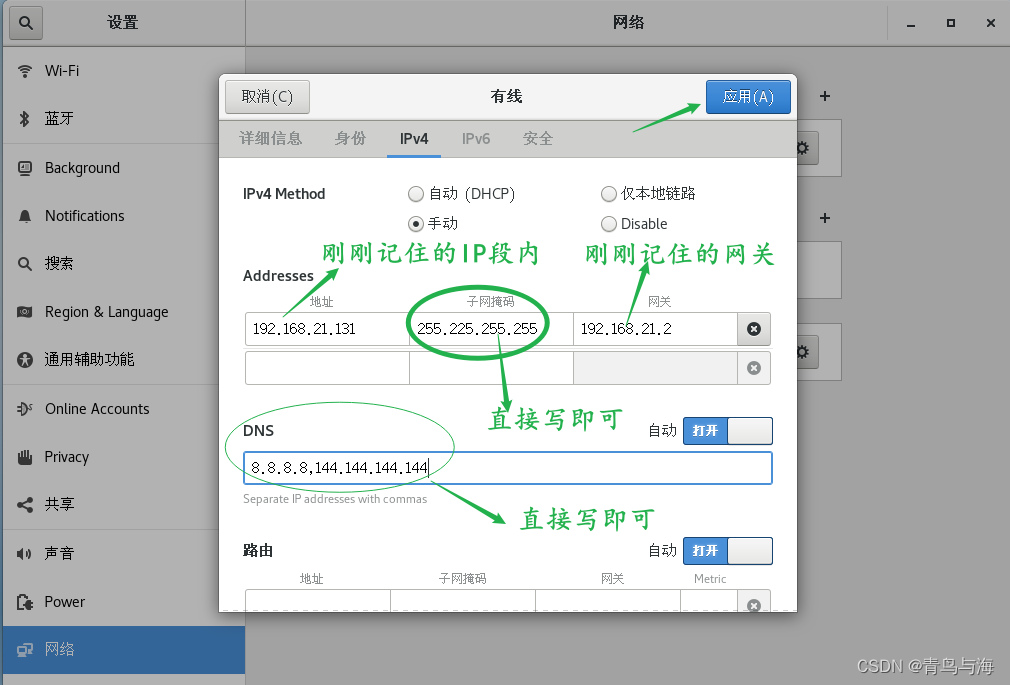Viewport: 1010px width, 685px height.
Task: Click the 应用(A) apply button
Action: pyautogui.click(x=748, y=97)
